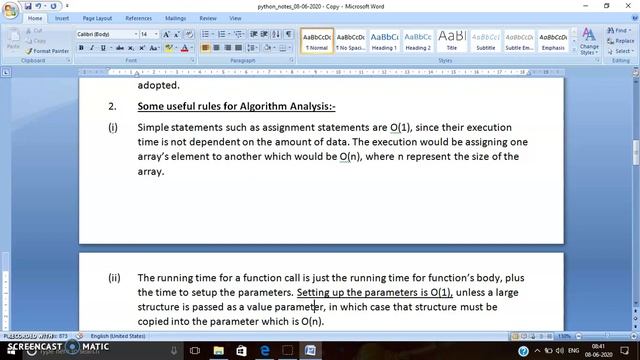Set Align Text Left
This screenshot has width=640, height=360.
pyautogui.click(x=205, y=48)
